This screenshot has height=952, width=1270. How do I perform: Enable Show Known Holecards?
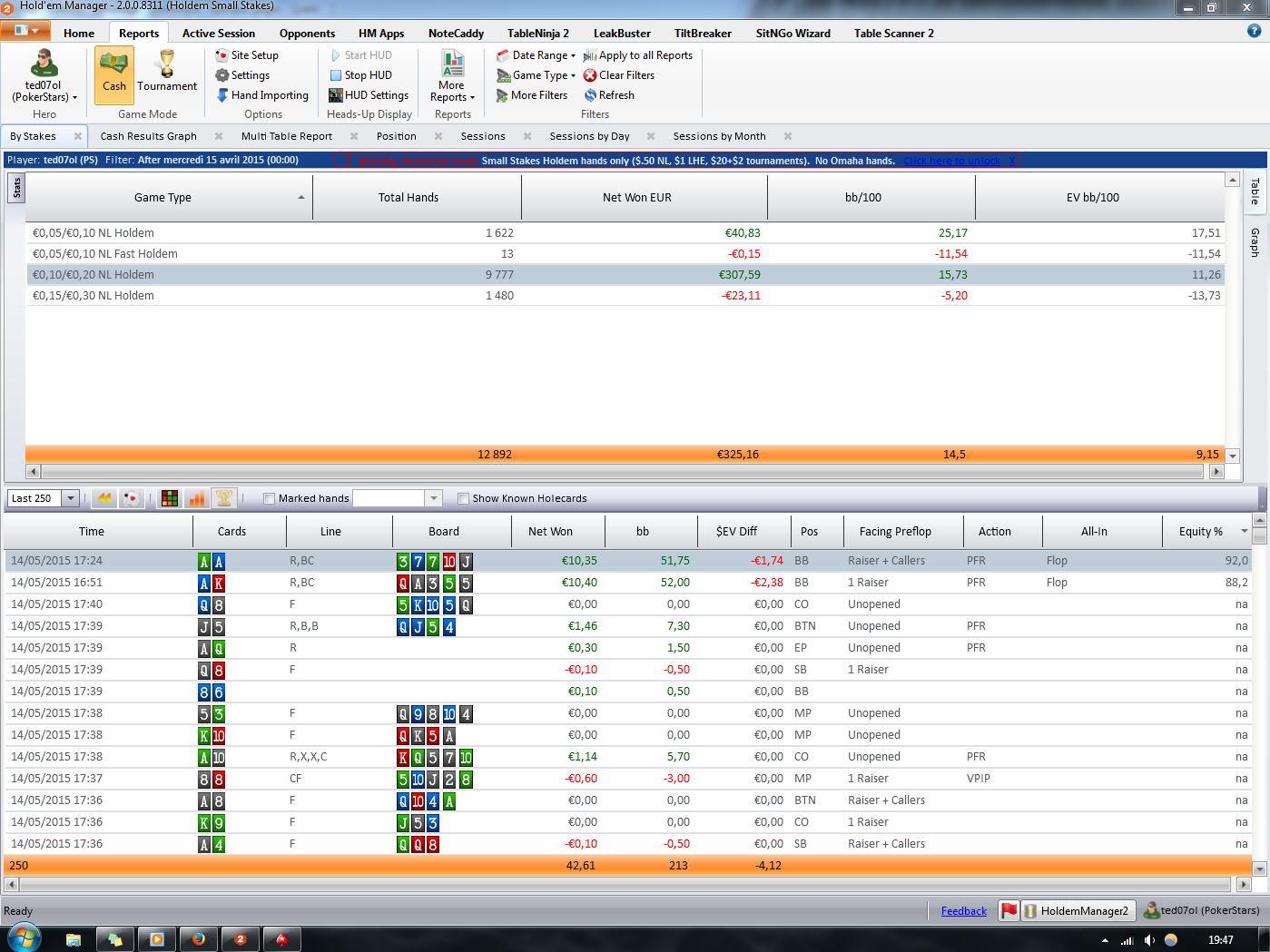pos(463,498)
